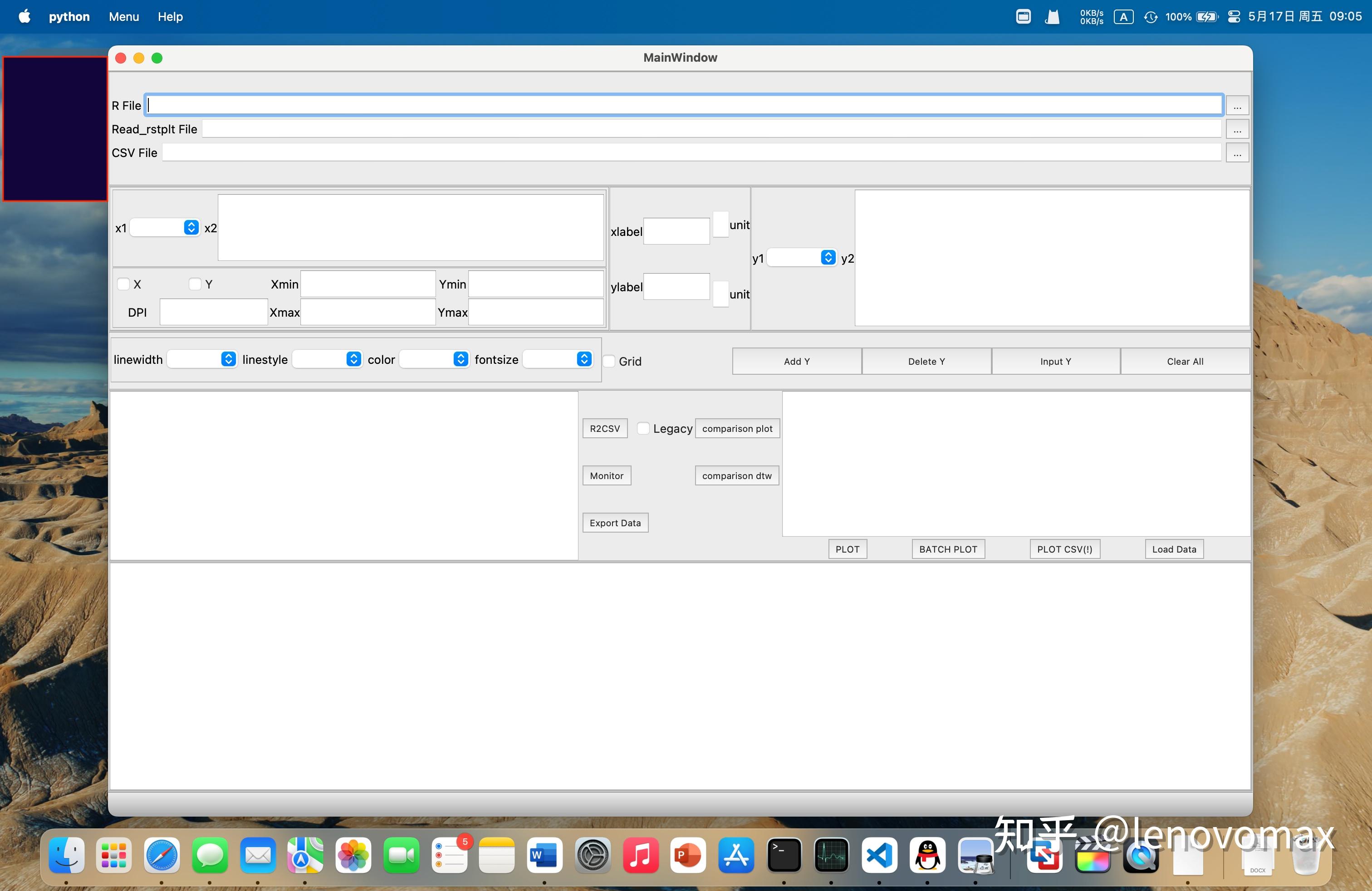Viewport: 1372px width, 891px height.
Task: Click the R2CSV button
Action: (x=605, y=428)
